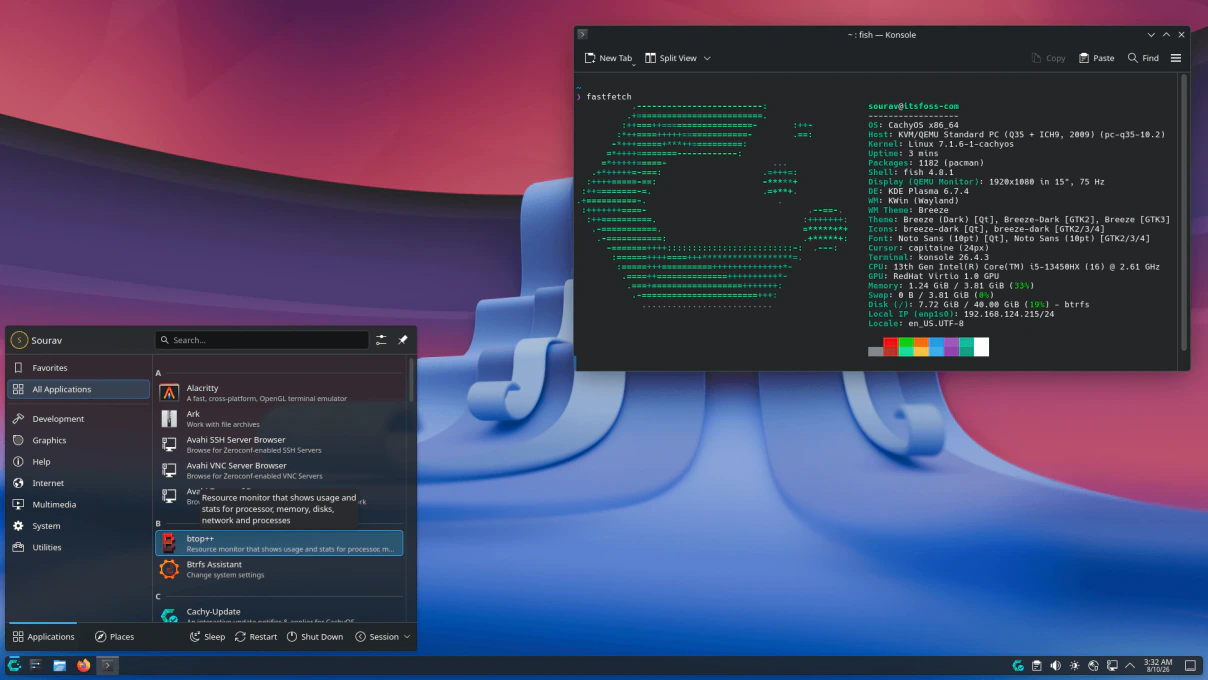Open the Utilities category
Screen dimensions: 1208x680
(79, 547)
